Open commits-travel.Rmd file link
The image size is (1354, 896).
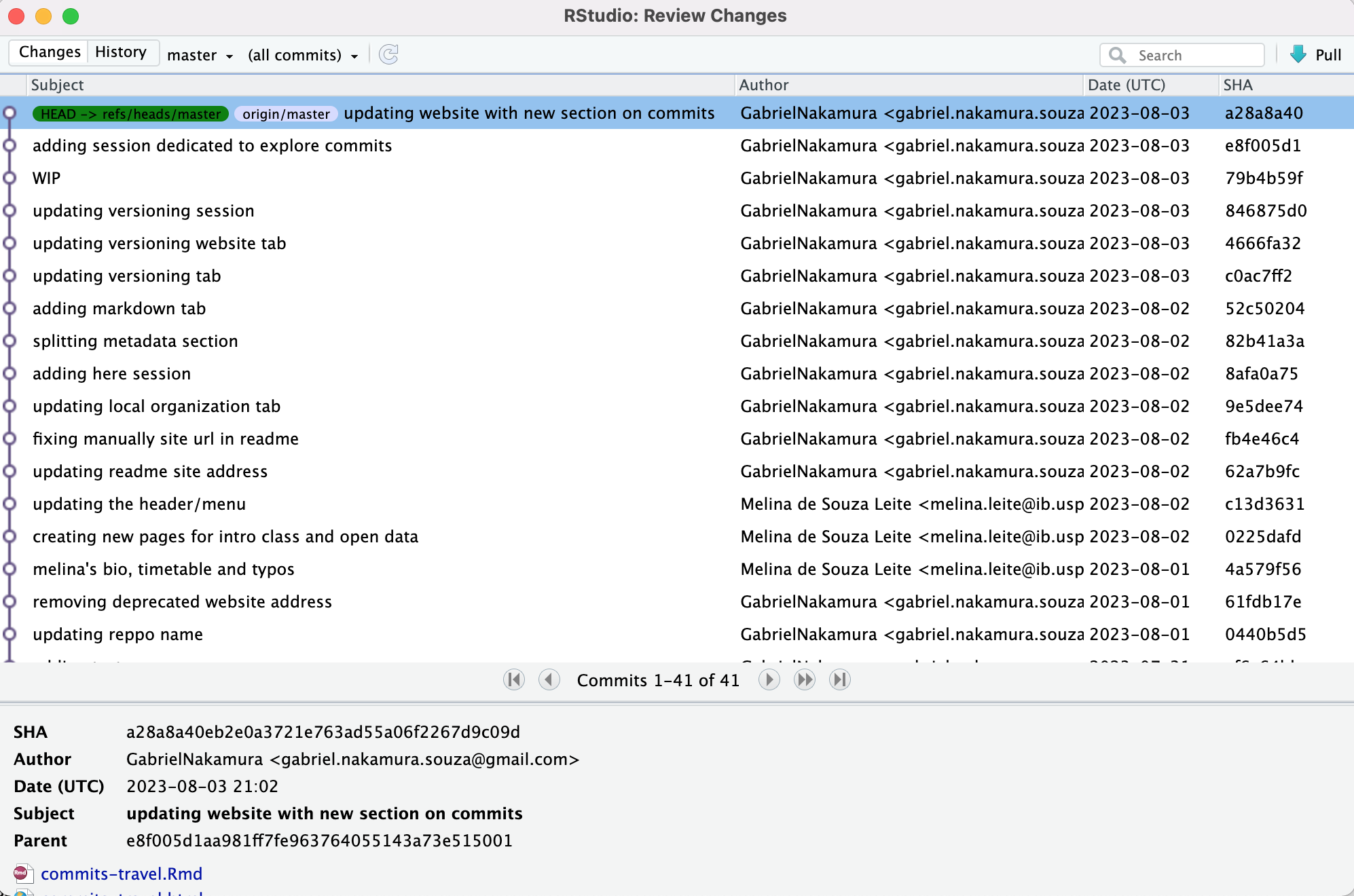[x=122, y=874]
